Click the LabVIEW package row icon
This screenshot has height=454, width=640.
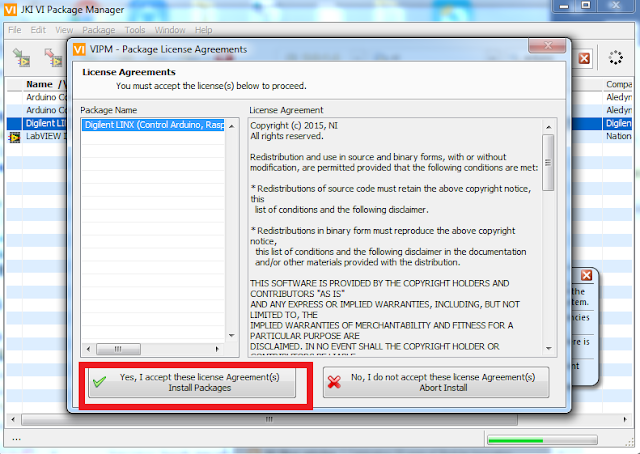click(15, 137)
